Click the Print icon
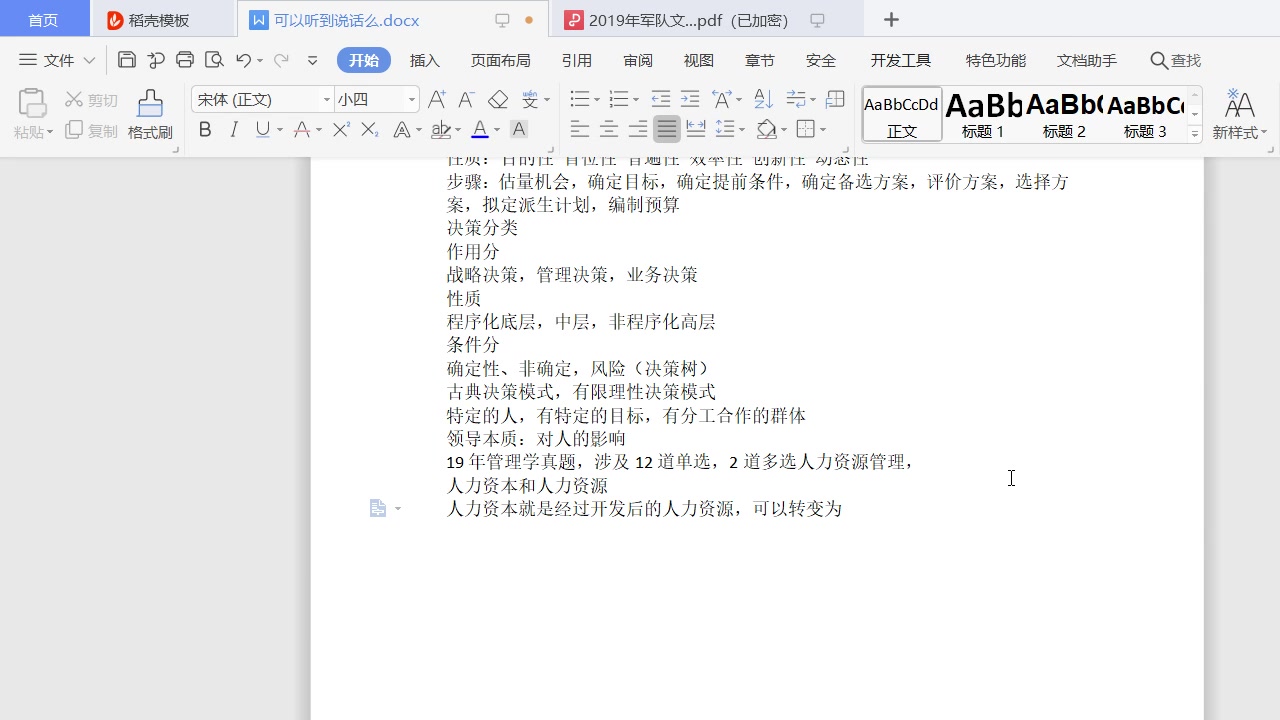The height and width of the screenshot is (720, 1280). click(x=185, y=60)
